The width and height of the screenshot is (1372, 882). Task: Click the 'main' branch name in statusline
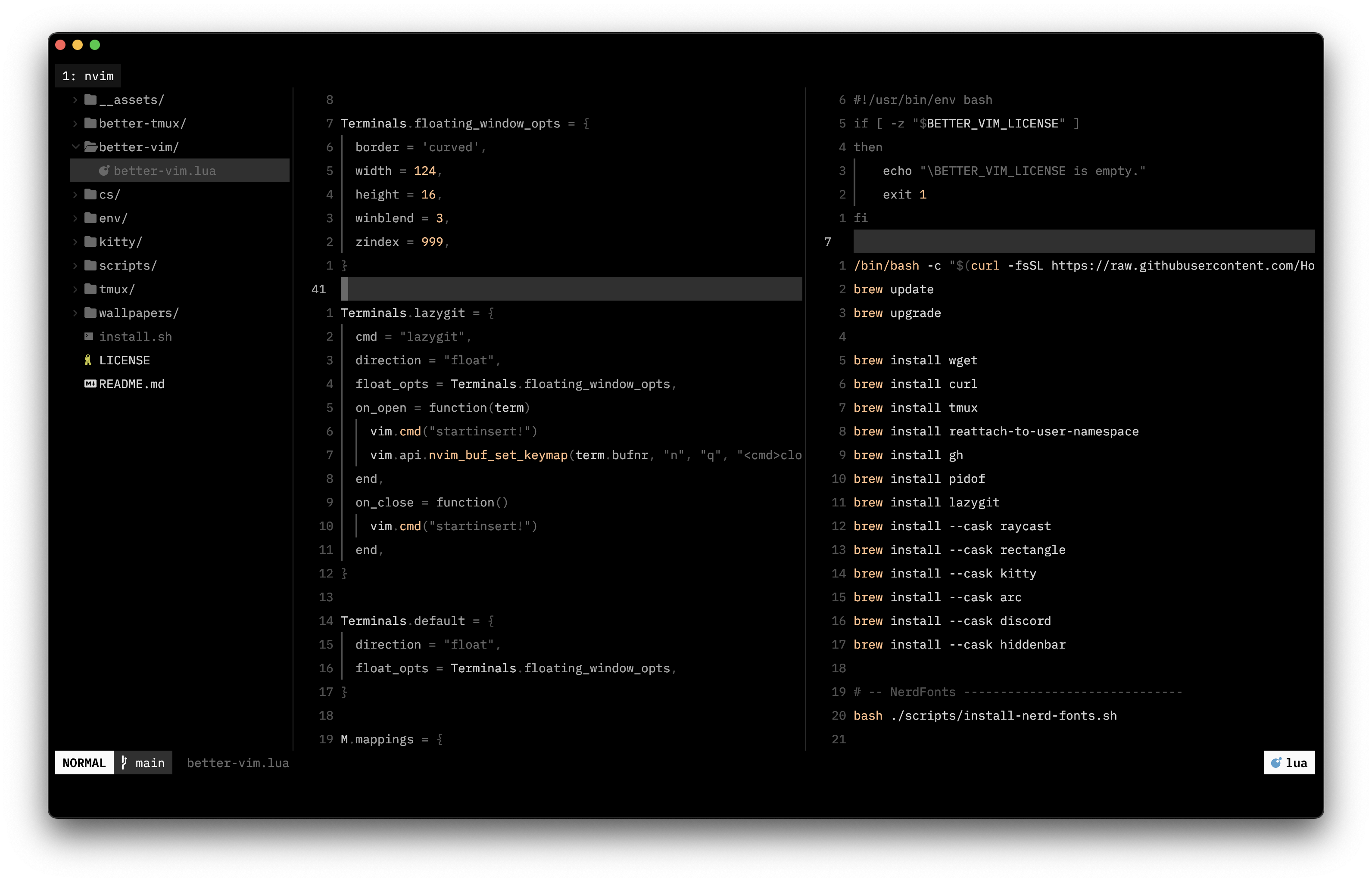tap(150, 762)
